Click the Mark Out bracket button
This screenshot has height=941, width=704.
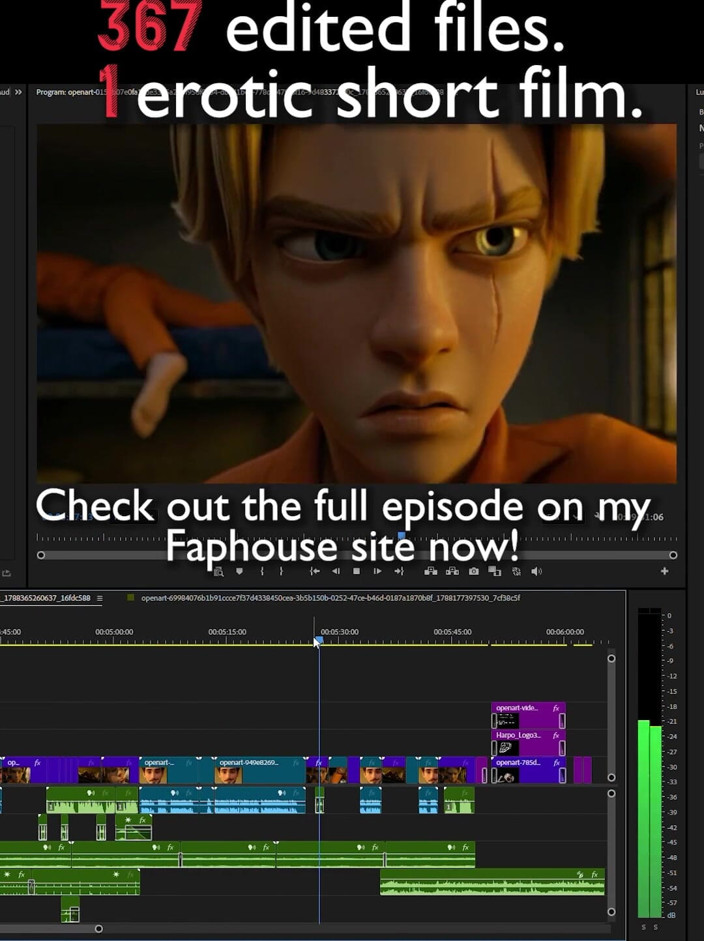pyautogui.click(x=280, y=571)
